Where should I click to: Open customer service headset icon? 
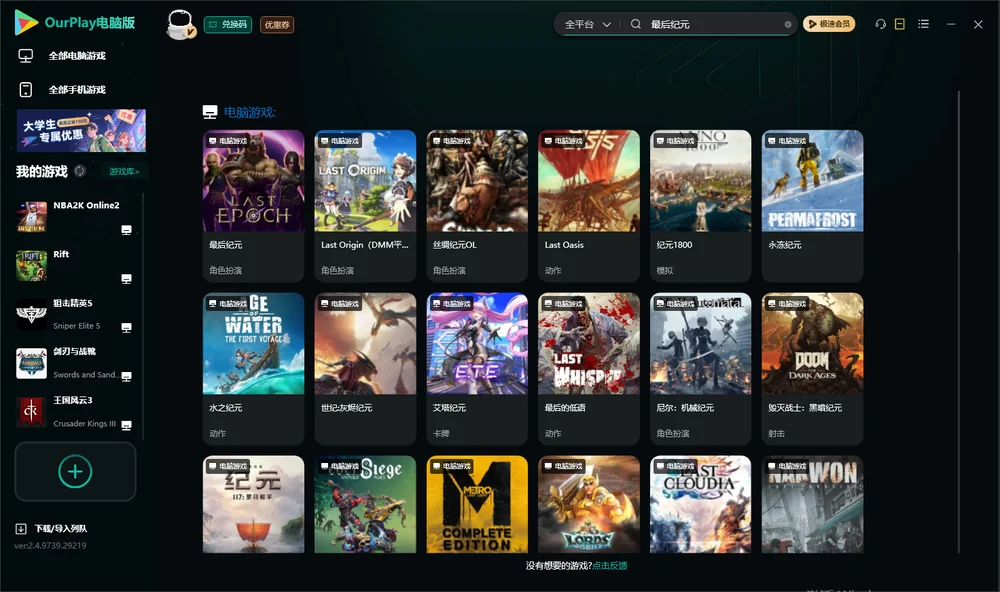[x=881, y=24]
